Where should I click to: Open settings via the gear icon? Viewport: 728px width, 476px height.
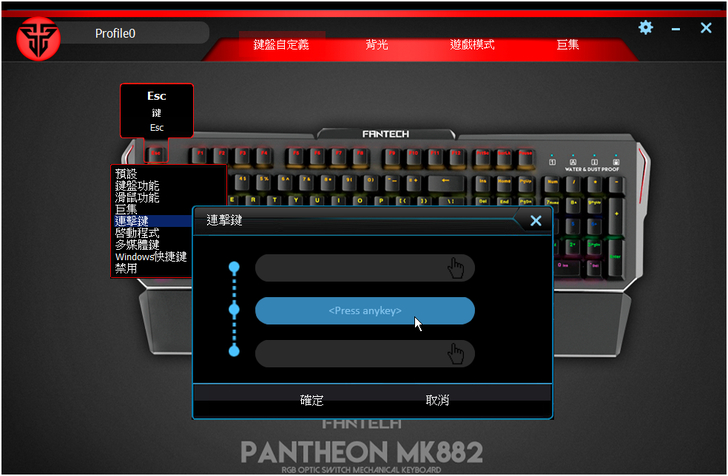pos(645,27)
